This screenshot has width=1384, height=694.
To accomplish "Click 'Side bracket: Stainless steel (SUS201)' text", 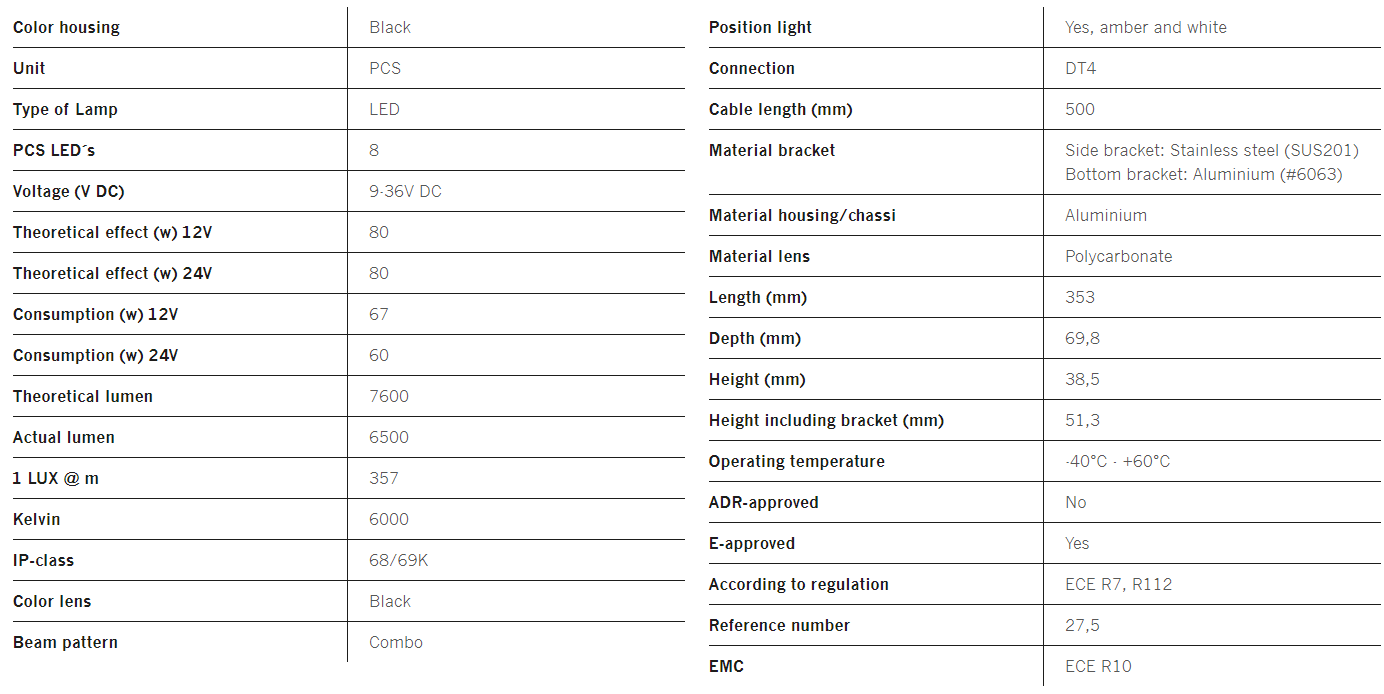I will point(1212,151).
